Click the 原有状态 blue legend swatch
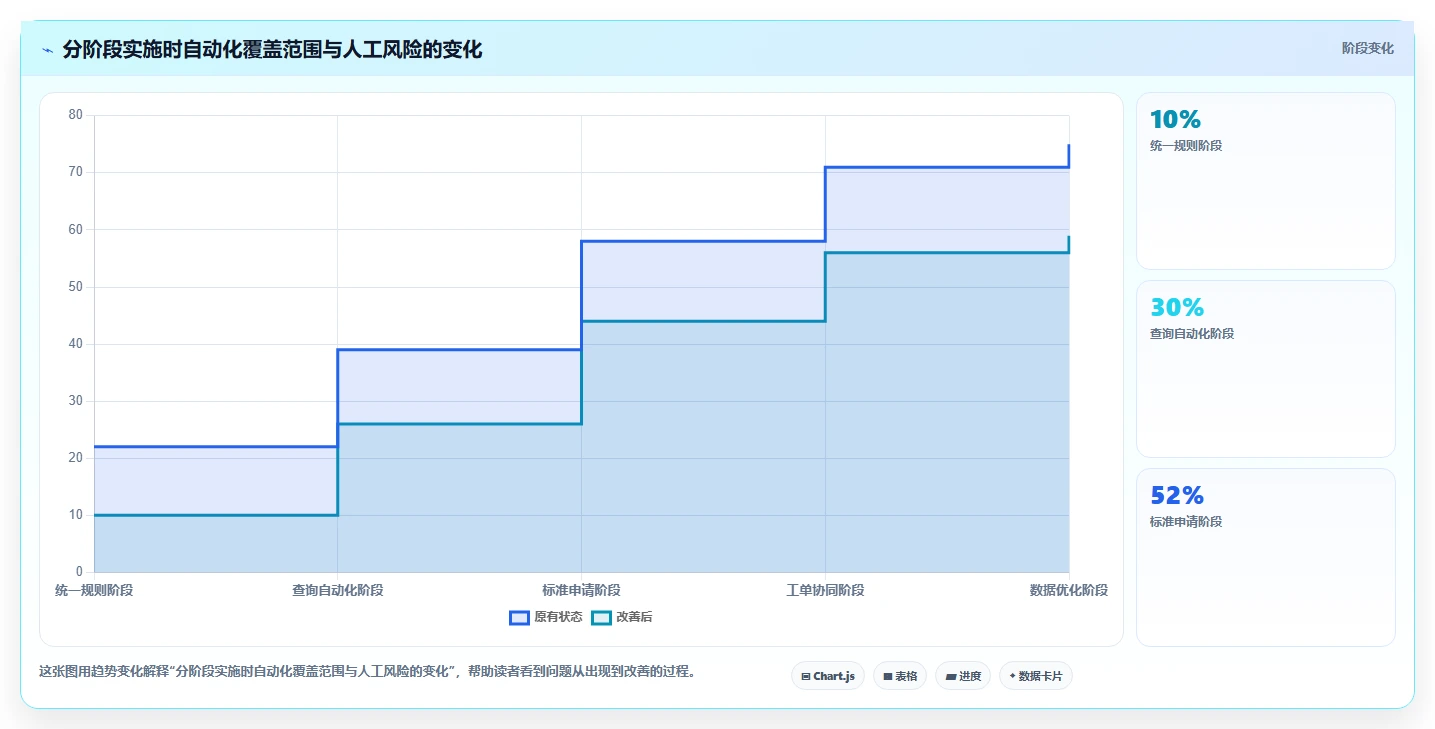Viewport: 1435px width, 729px height. pos(519,617)
